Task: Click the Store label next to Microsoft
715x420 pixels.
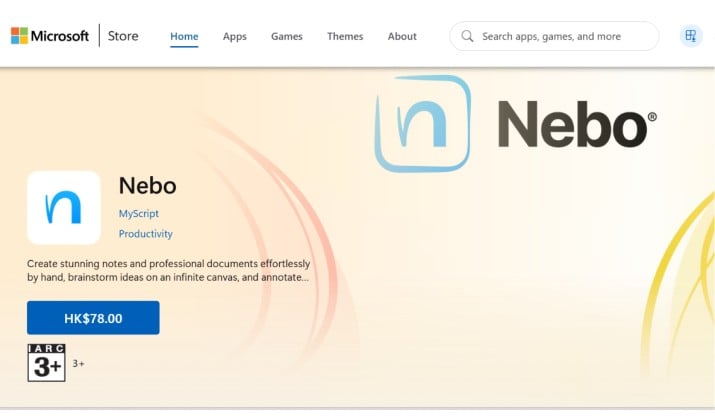Action: tap(123, 36)
